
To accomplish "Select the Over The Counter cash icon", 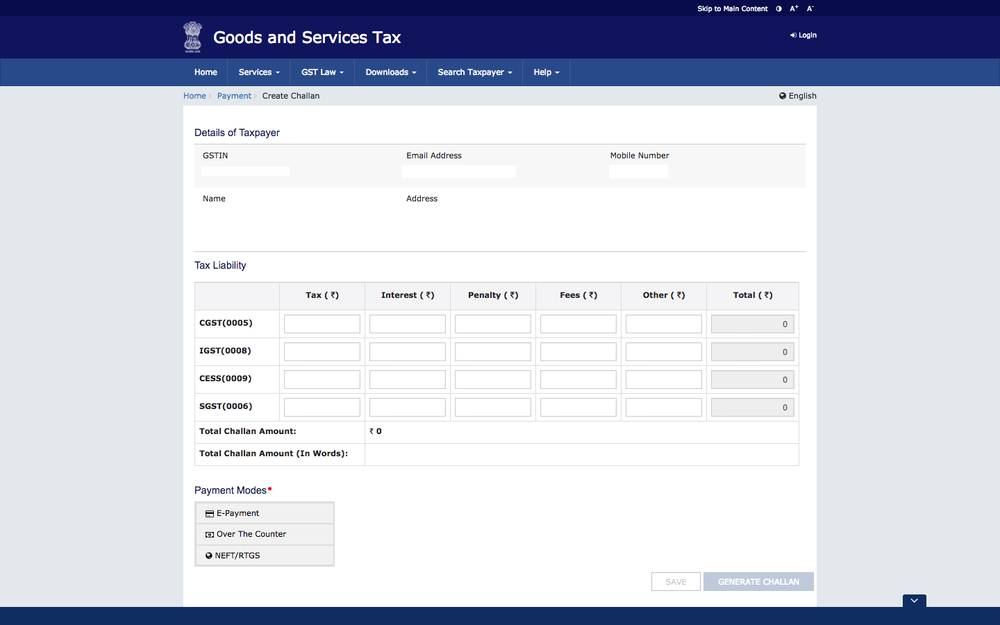I will tap(207, 532).
